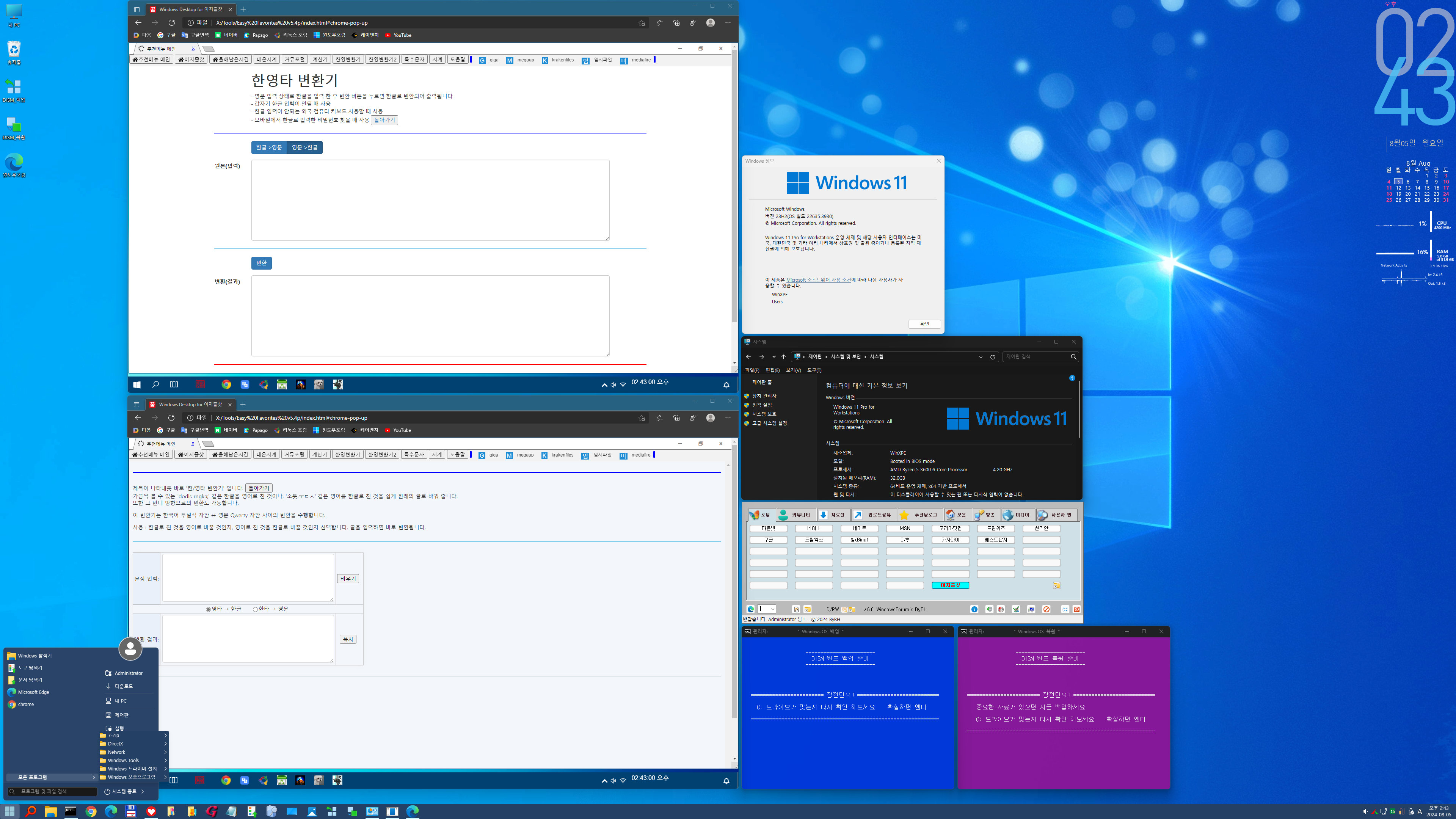Toggle the 영문->한글 mode button

tap(304, 147)
